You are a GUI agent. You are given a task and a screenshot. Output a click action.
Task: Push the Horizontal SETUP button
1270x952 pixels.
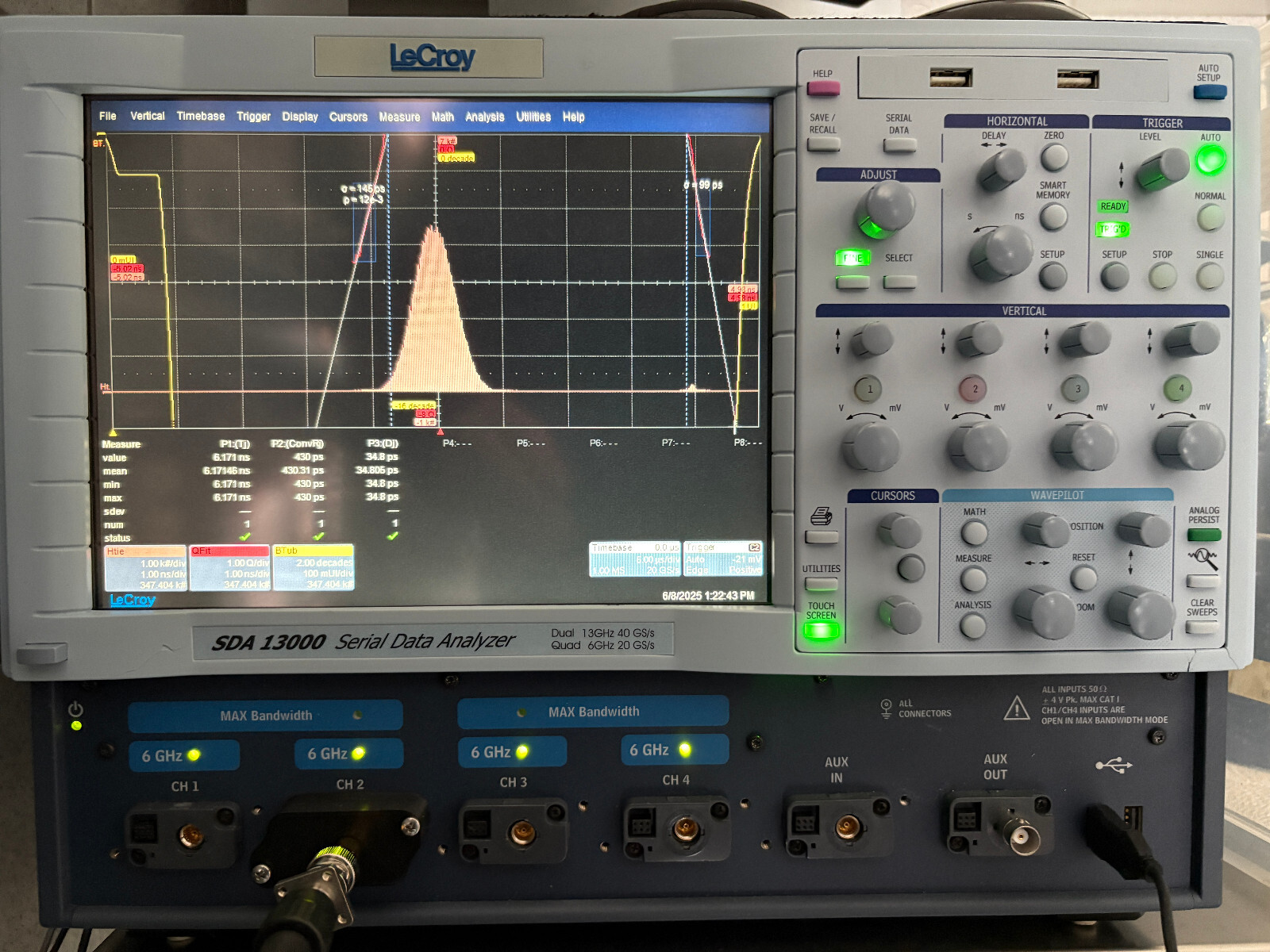tap(1053, 276)
